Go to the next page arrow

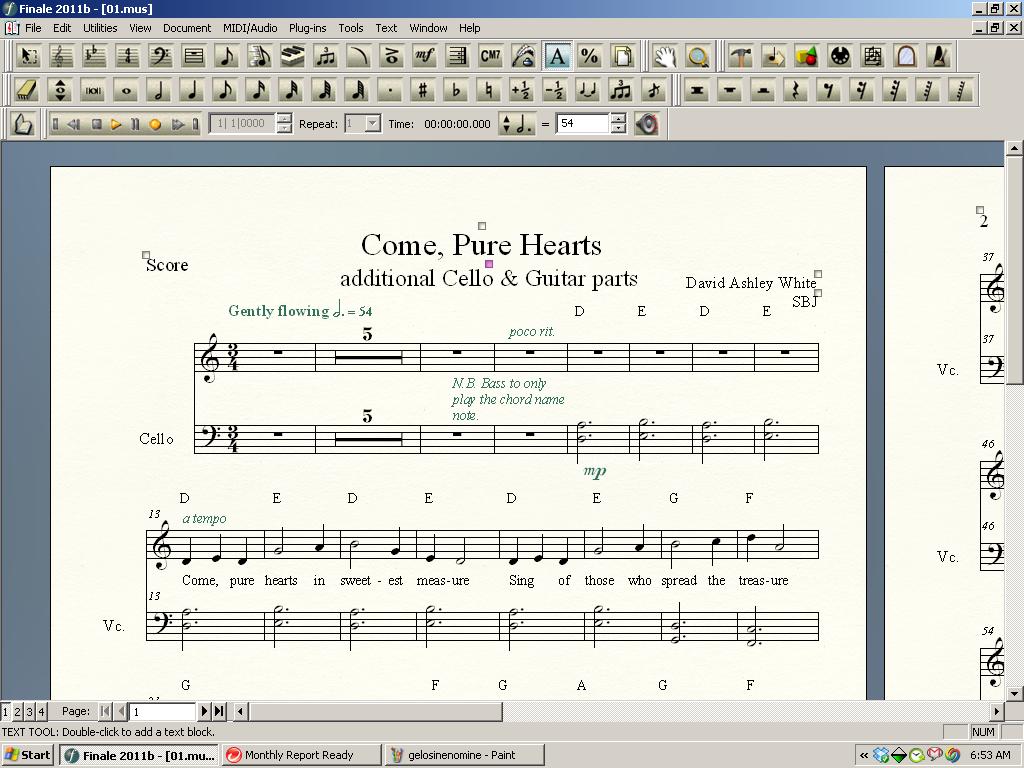coord(204,711)
